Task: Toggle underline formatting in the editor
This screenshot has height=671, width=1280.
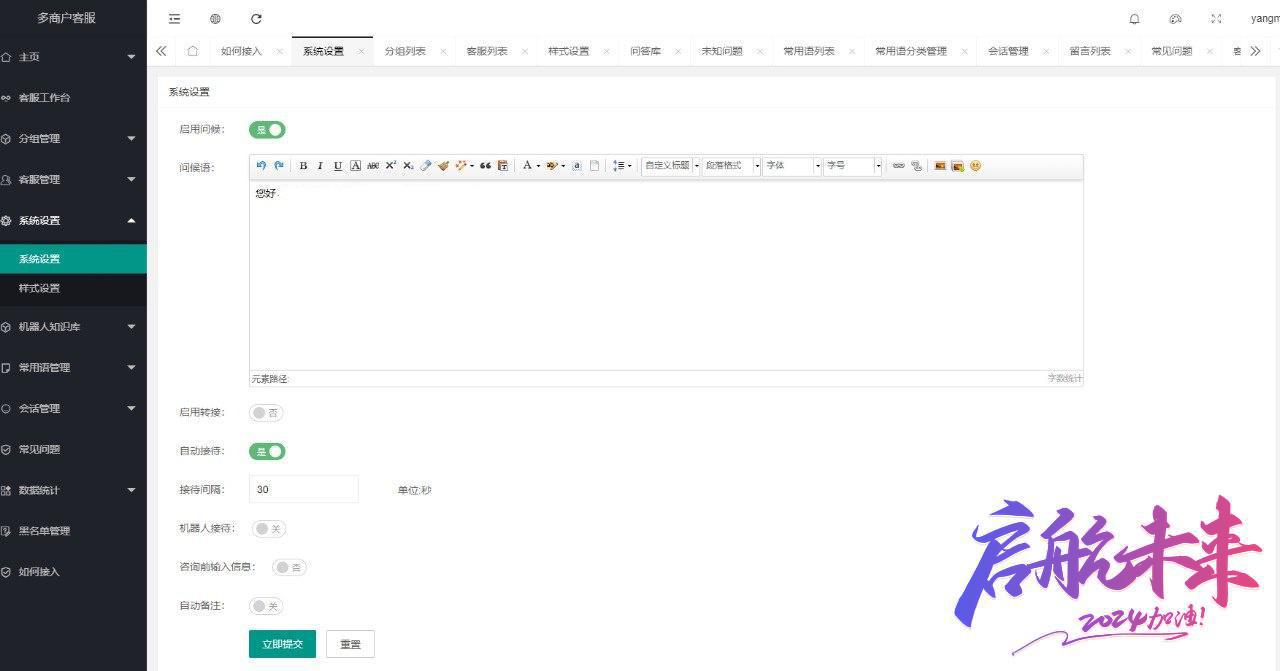Action: tap(338, 166)
